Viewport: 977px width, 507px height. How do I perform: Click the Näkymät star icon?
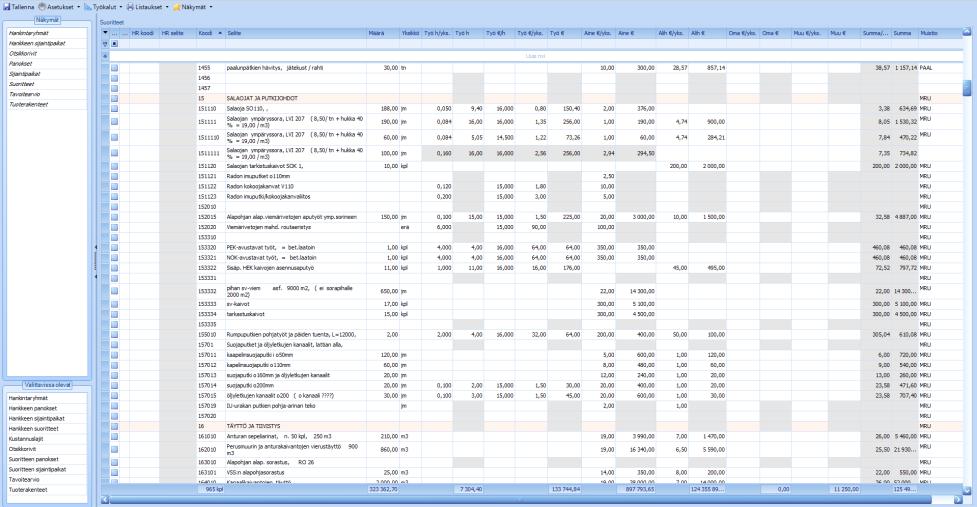click(x=176, y=7)
